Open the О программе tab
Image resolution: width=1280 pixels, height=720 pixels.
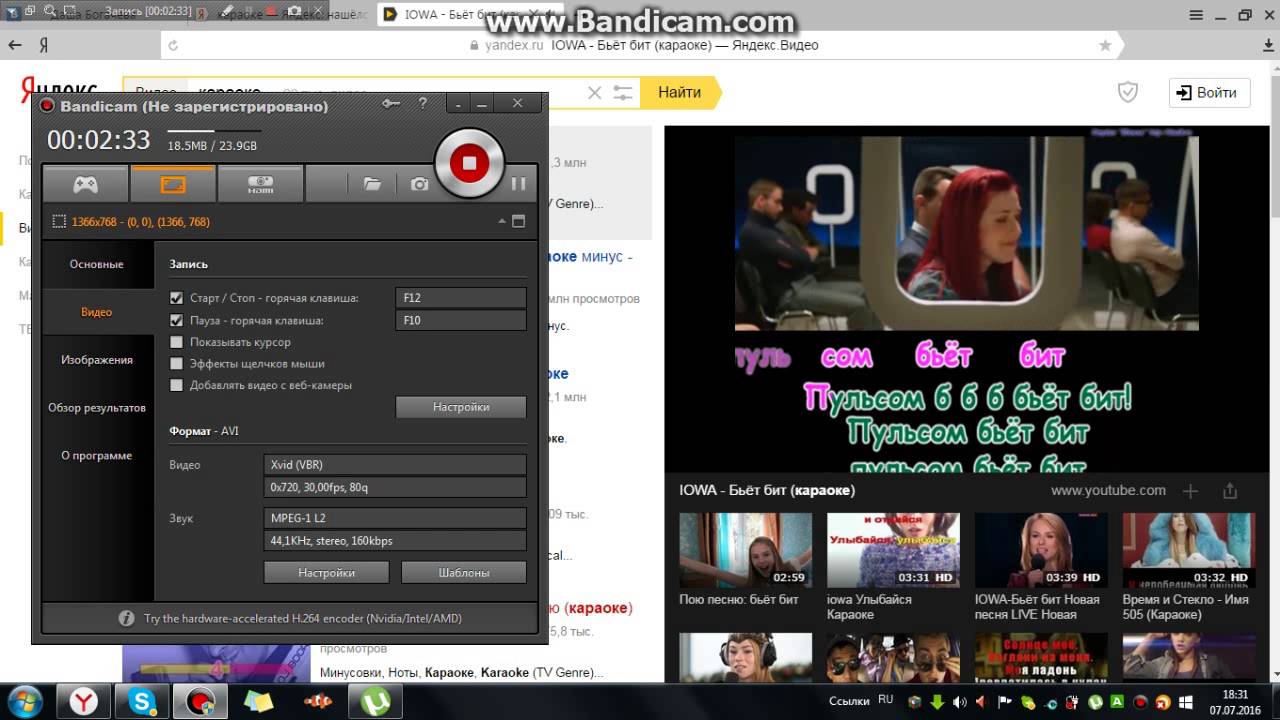click(x=97, y=456)
